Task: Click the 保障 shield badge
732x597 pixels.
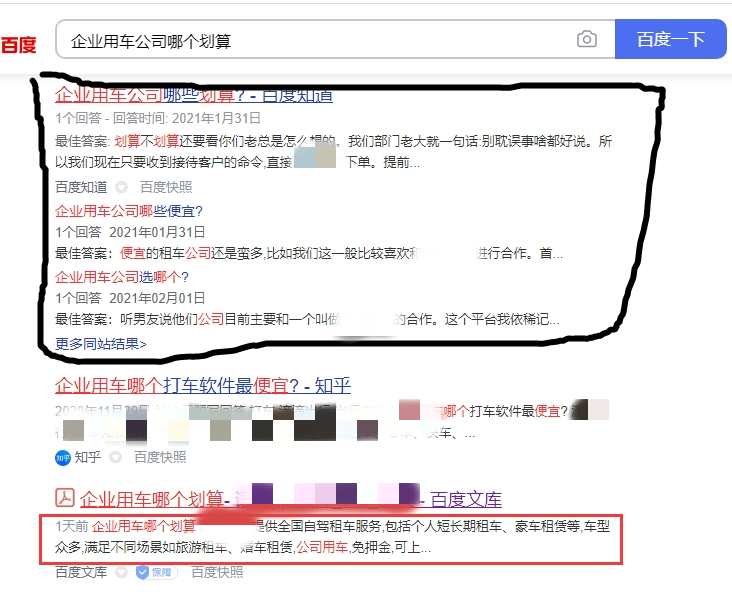Action: [157, 572]
